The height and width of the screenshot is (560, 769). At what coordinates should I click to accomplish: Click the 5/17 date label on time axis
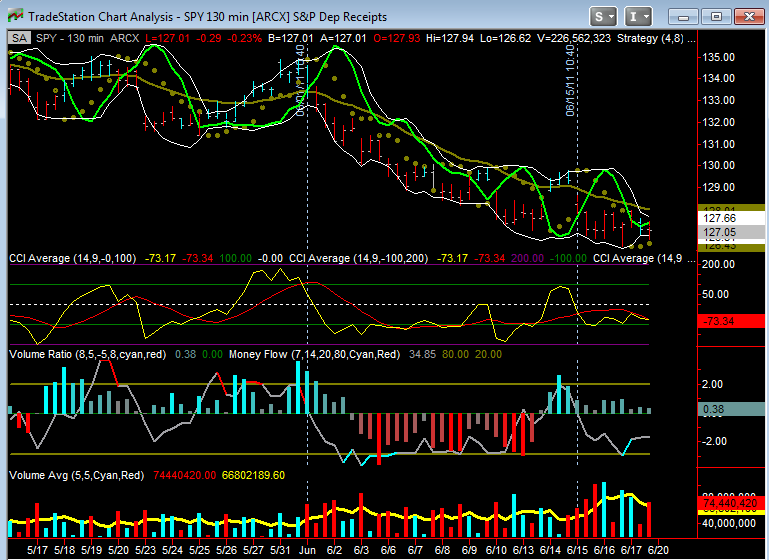pos(37,550)
